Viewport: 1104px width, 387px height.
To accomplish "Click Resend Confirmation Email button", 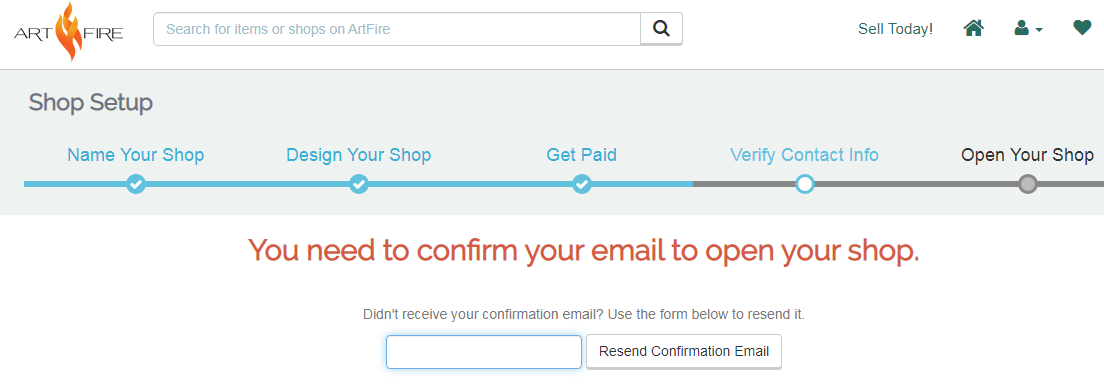I will [684, 351].
